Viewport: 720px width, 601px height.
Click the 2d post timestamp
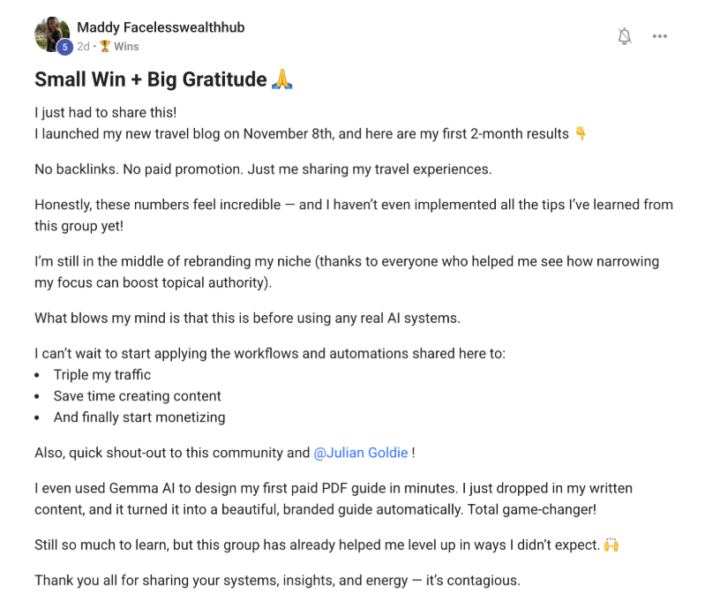[x=83, y=46]
